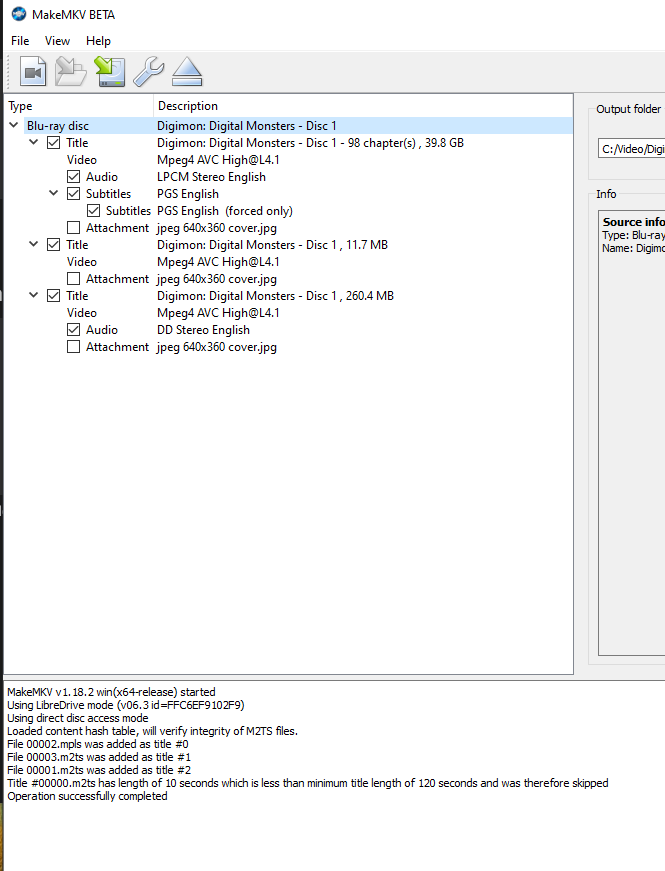Screen dimensions: 665x871
Task: Uncheck the LPCM Stereo English Audio checkbox
Action: click(x=73, y=177)
